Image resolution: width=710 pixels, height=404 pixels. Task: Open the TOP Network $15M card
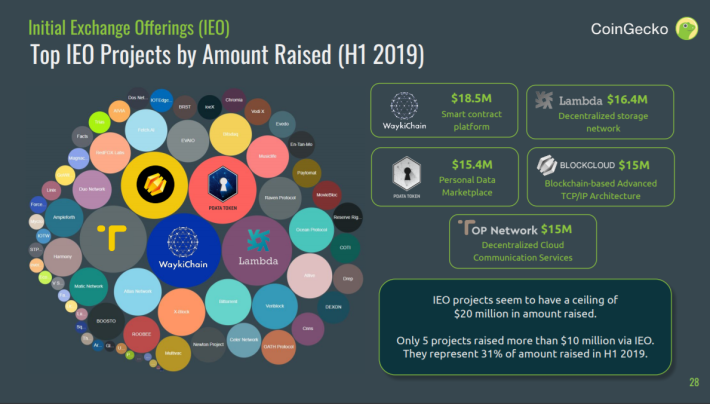pyautogui.click(x=523, y=241)
